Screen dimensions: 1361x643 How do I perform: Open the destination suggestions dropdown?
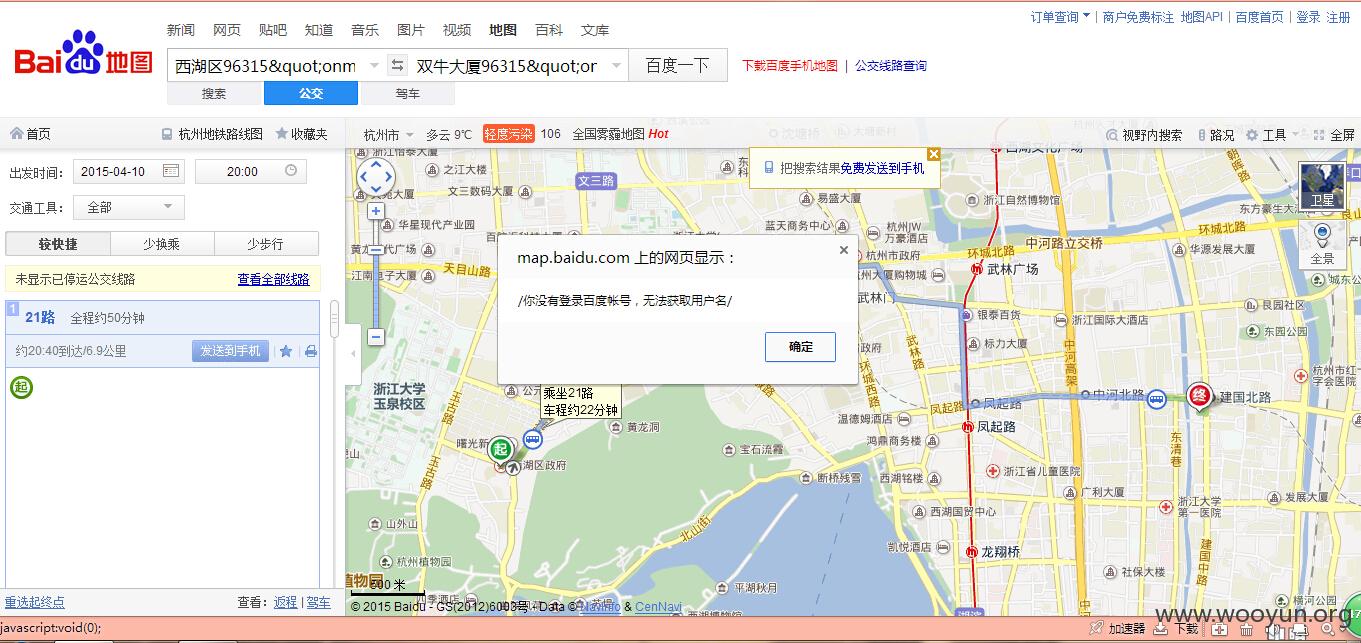coord(617,65)
